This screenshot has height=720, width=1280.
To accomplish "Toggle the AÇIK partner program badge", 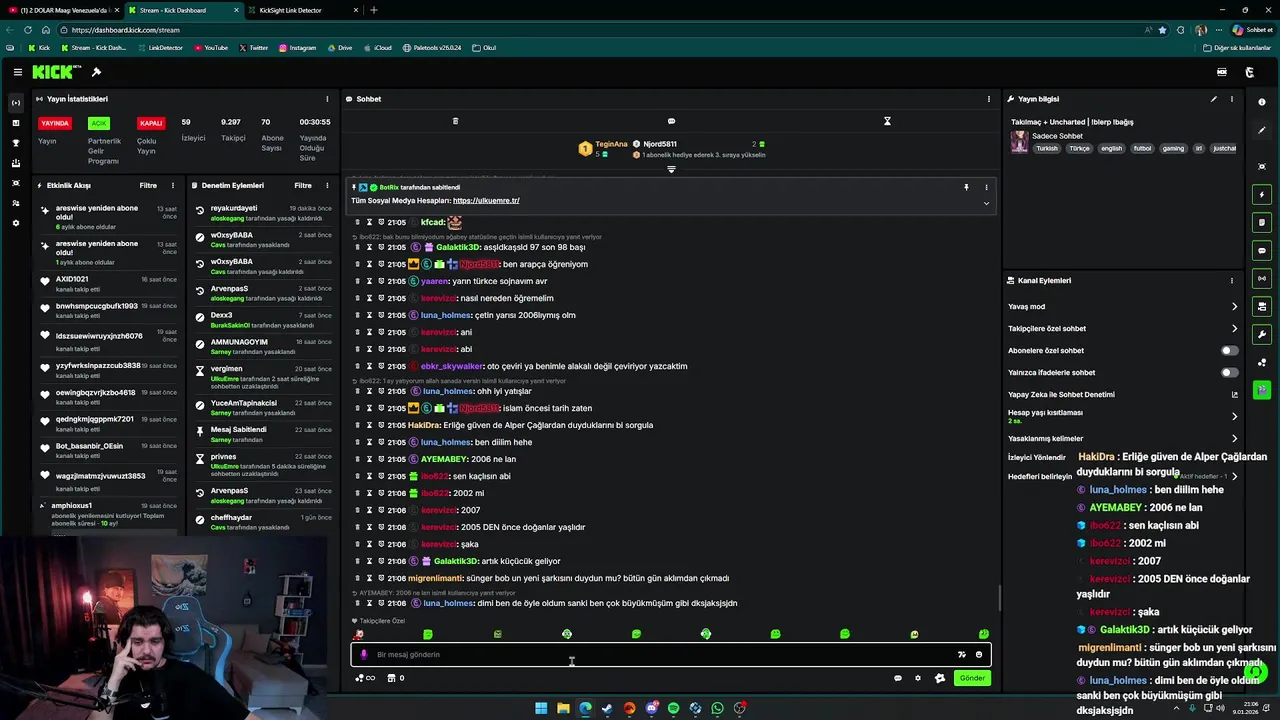I will click(98, 123).
